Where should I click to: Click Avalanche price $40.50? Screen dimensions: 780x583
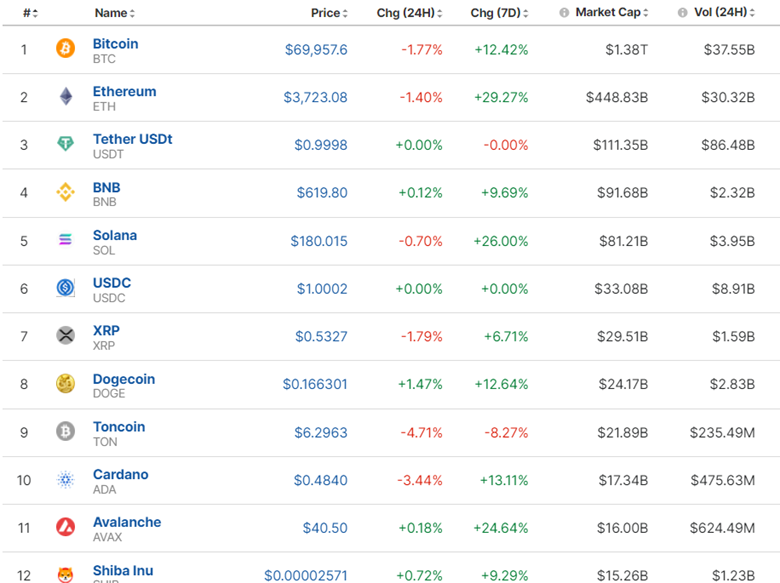click(325, 528)
